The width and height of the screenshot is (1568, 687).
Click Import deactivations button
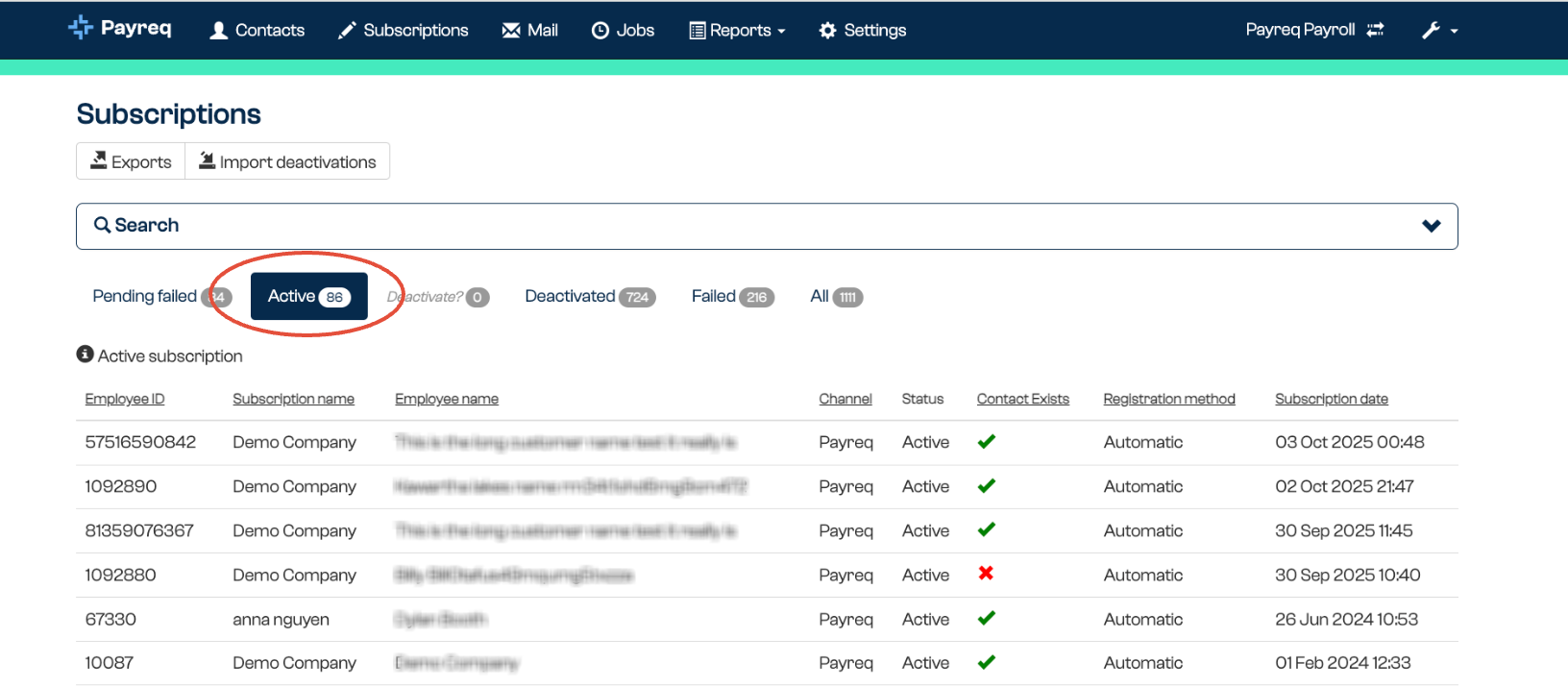click(287, 161)
